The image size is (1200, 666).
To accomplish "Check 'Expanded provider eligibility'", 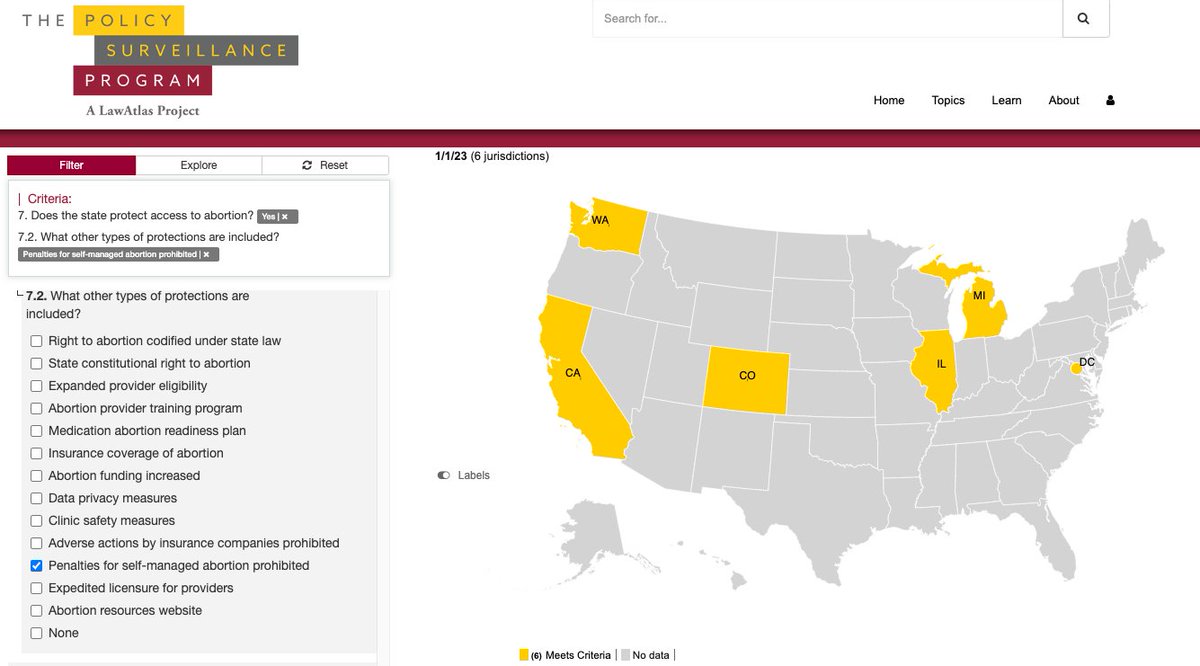I will coord(37,386).
